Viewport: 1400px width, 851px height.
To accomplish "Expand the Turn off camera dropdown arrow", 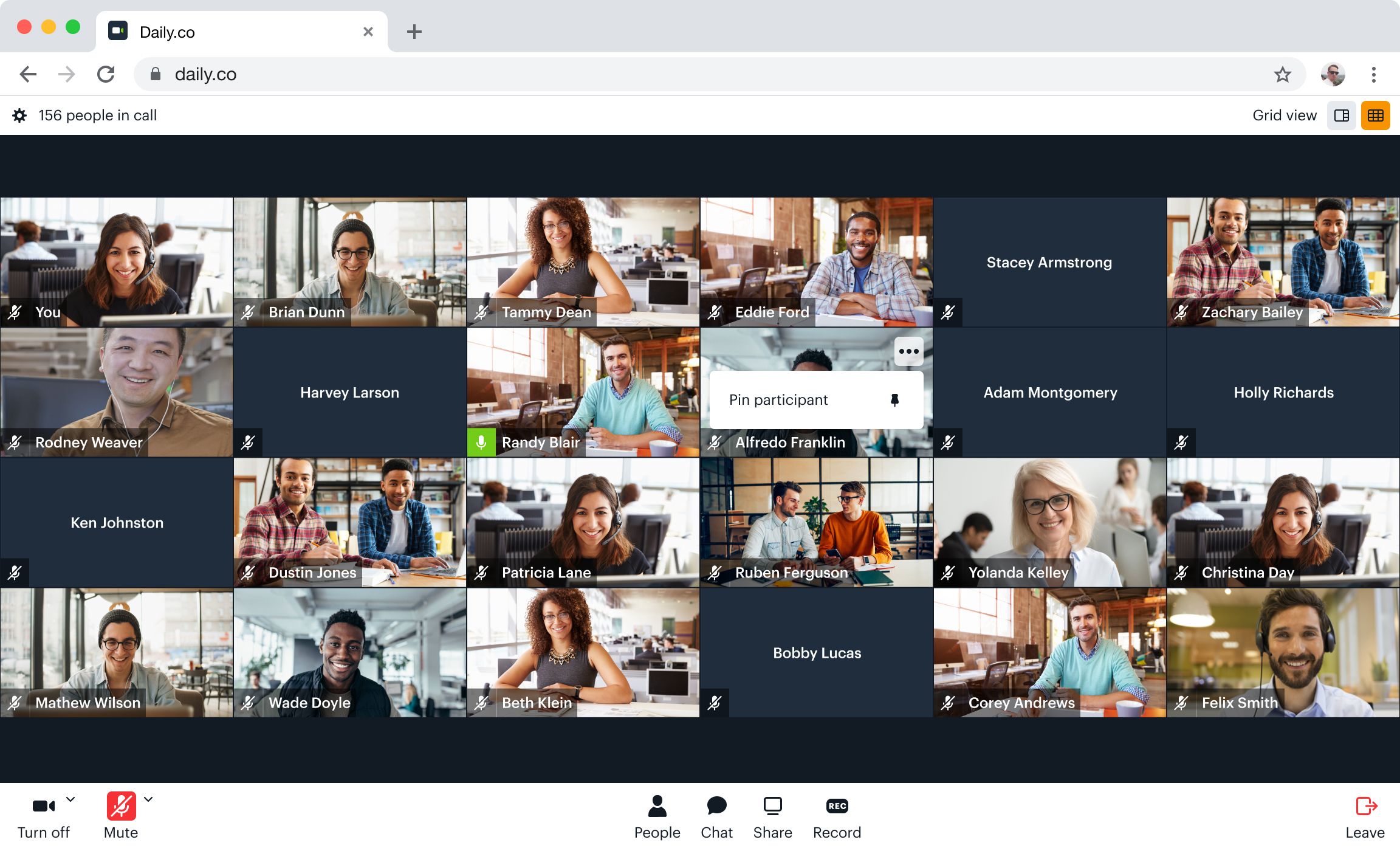I will [x=71, y=799].
